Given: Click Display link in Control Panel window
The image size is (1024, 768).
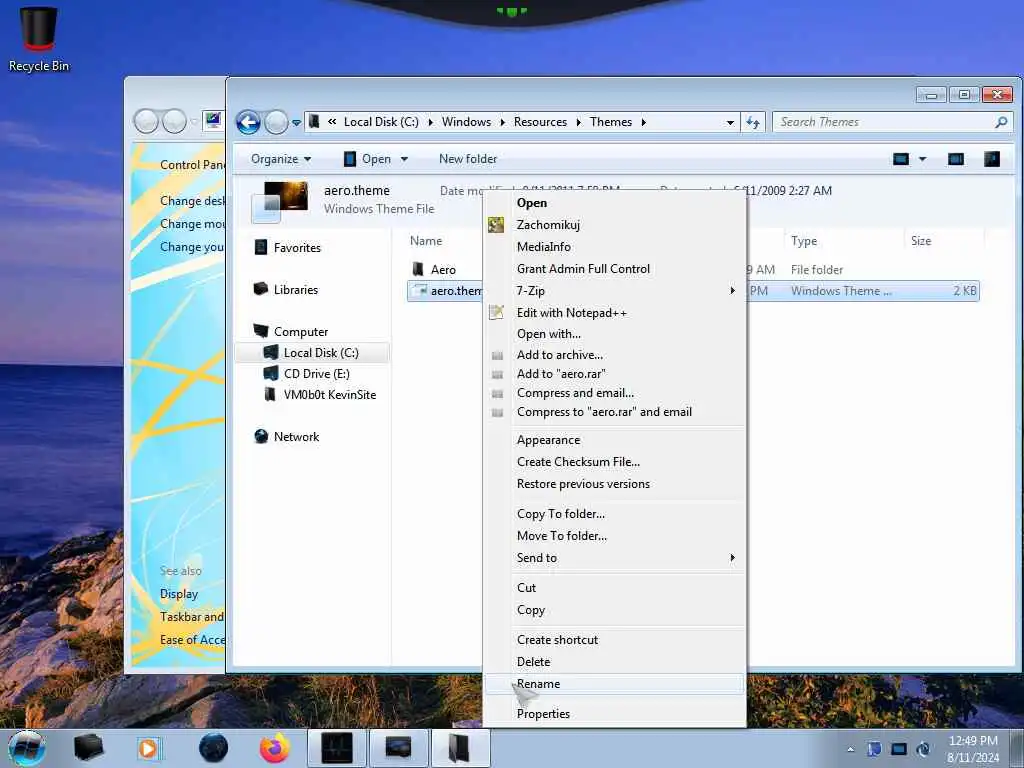Looking at the screenshot, I should point(179,594).
